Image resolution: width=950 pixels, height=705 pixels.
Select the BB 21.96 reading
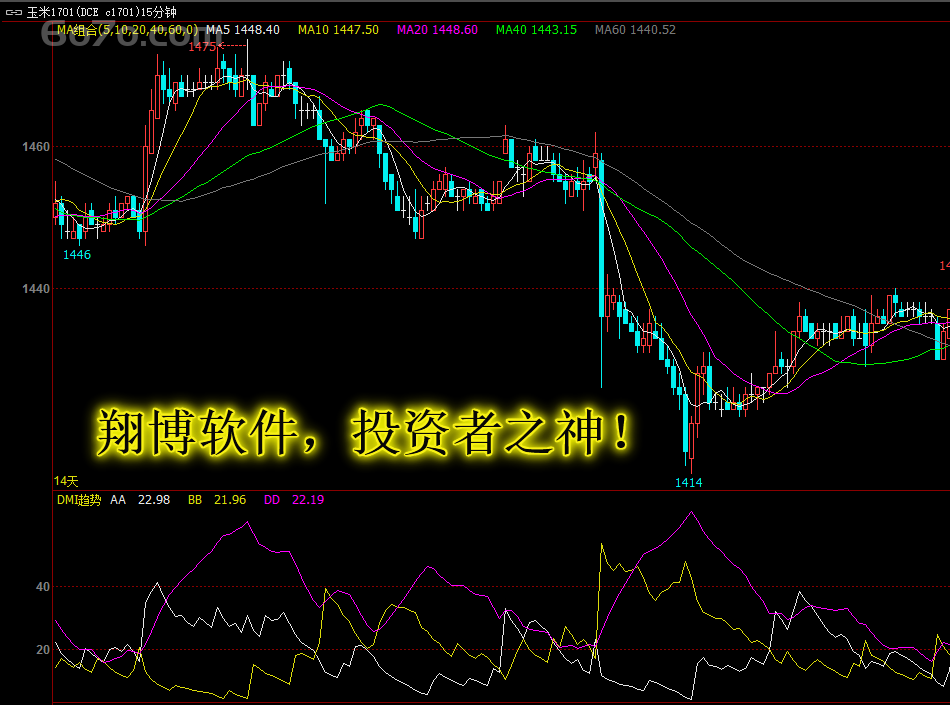[x=217, y=500]
